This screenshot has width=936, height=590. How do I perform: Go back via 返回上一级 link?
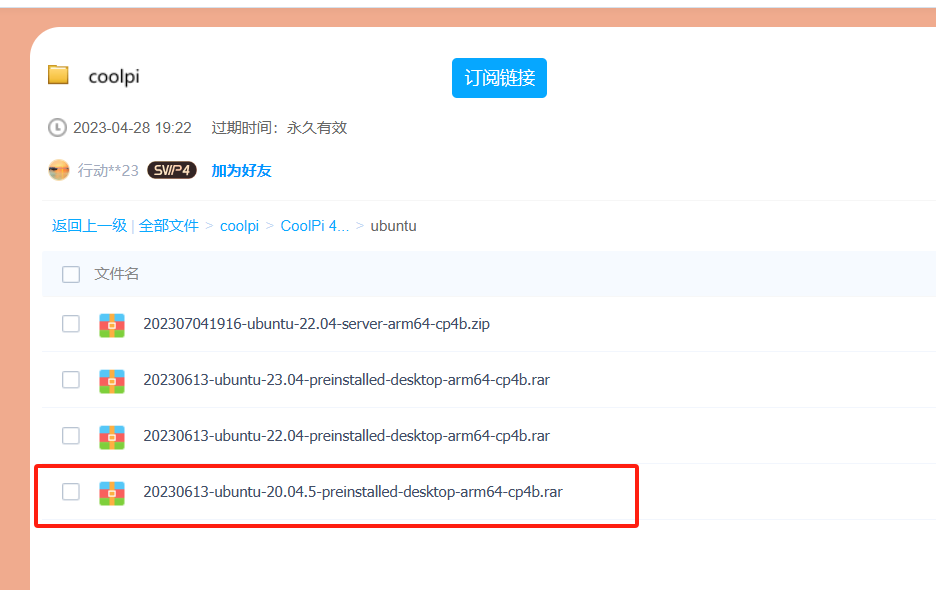point(90,226)
